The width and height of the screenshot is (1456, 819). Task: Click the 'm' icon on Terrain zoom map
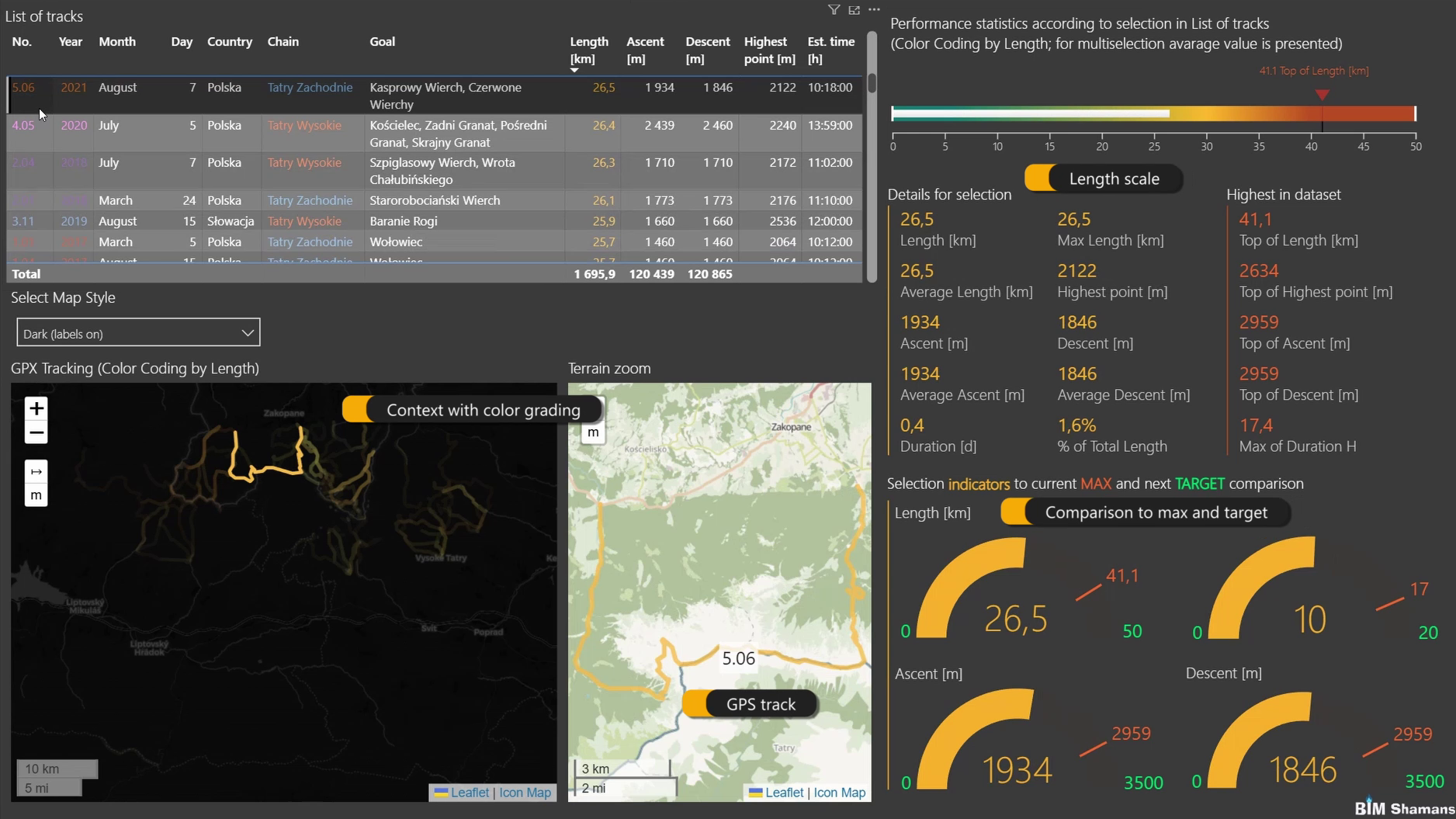pos(592,432)
